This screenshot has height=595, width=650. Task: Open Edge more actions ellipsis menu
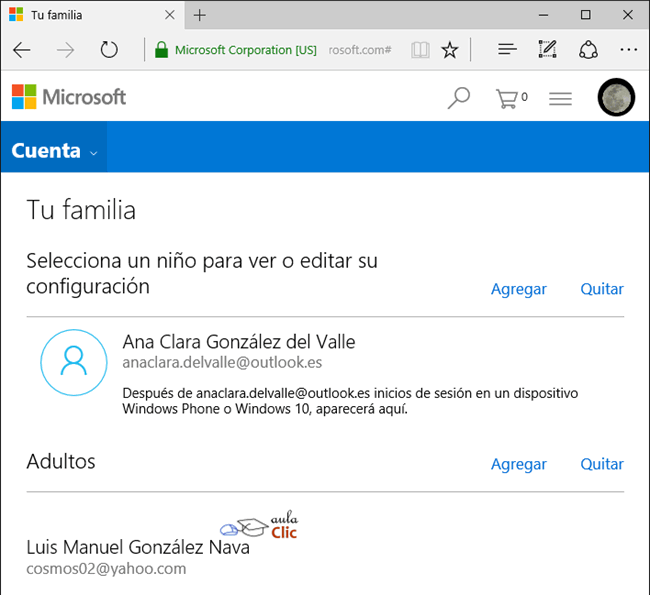click(x=628, y=49)
